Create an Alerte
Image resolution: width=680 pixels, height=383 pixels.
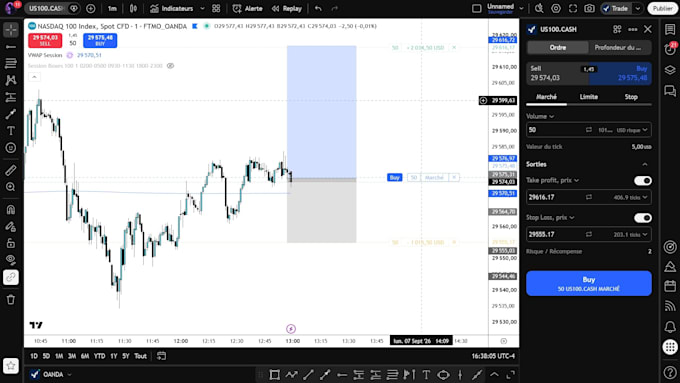click(248, 8)
